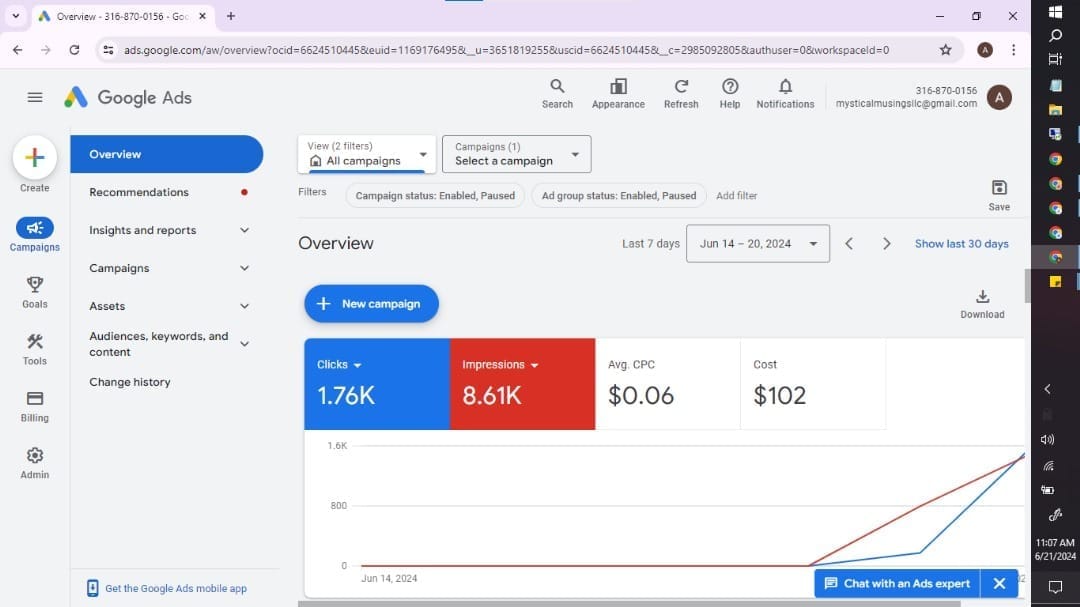Screen dimensions: 1080x607
Task: Open the Admin gear icon
Action: (x=34, y=463)
